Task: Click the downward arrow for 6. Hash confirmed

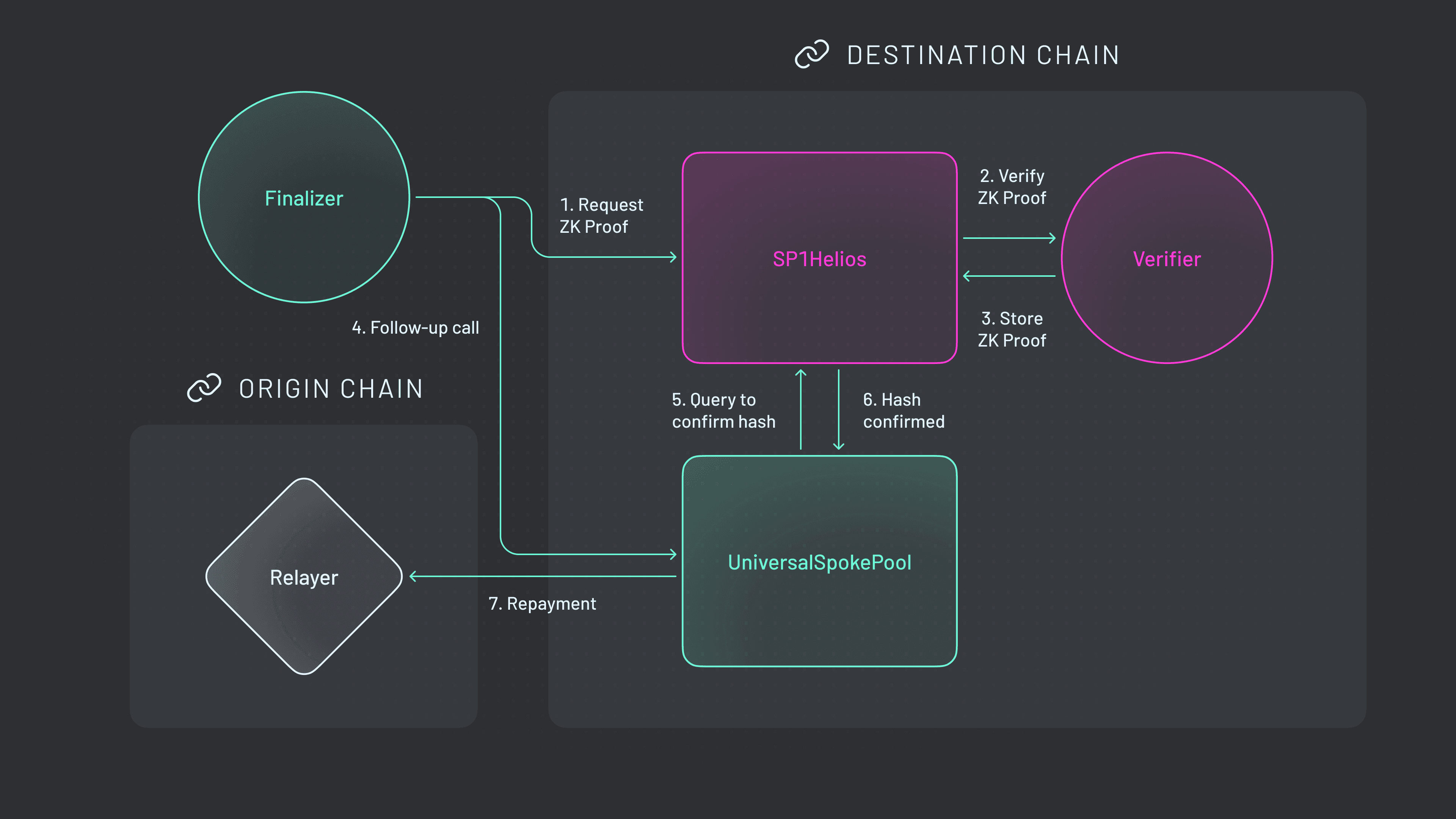Action: tap(838, 410)
